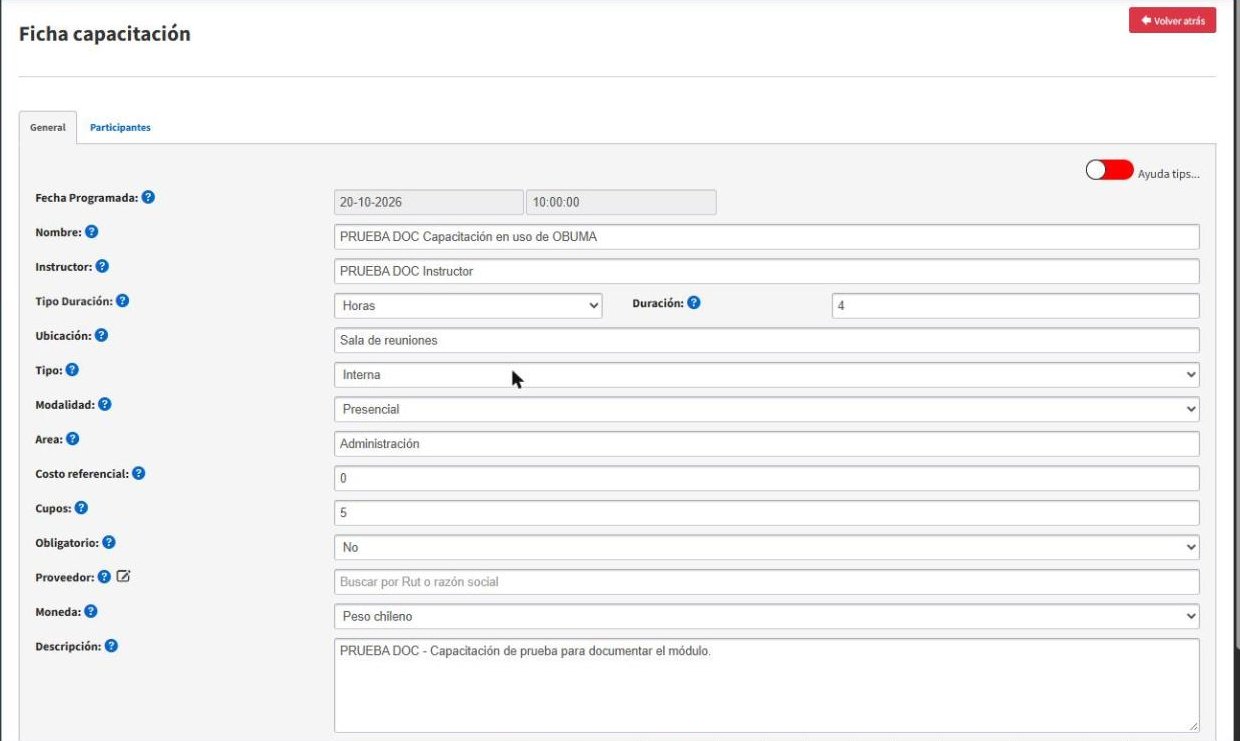Screen dimensions: 1240x741
Task: Click the Costo referencial help icon
Action: pos(139,473)
